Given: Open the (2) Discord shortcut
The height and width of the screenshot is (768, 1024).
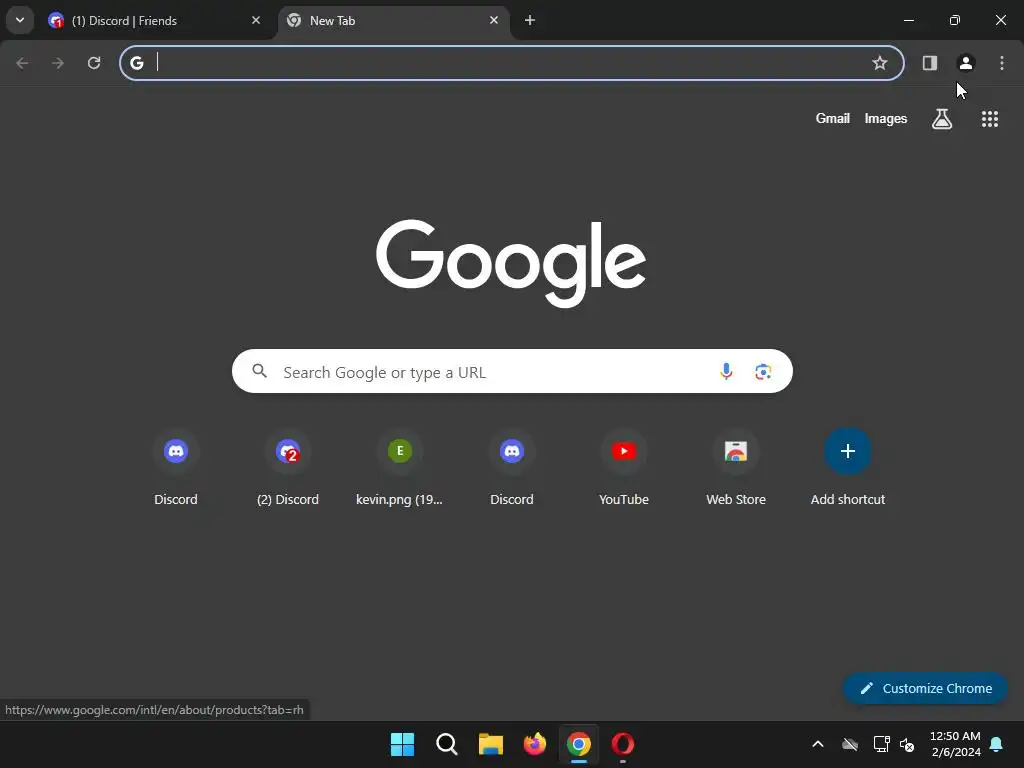Looking at the screenshot, I should [288, 468].
